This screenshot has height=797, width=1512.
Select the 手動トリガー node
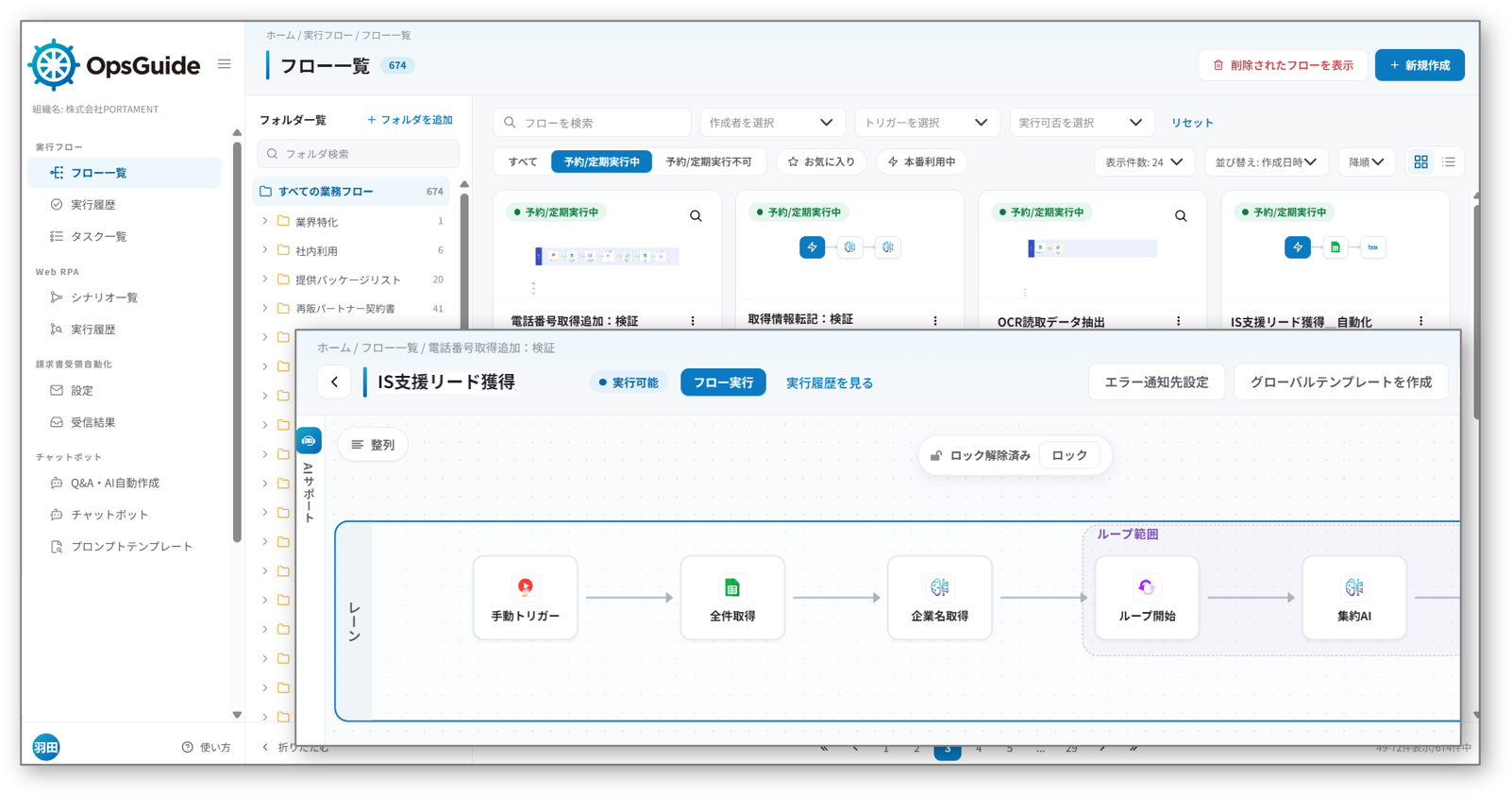pos(526,598)
